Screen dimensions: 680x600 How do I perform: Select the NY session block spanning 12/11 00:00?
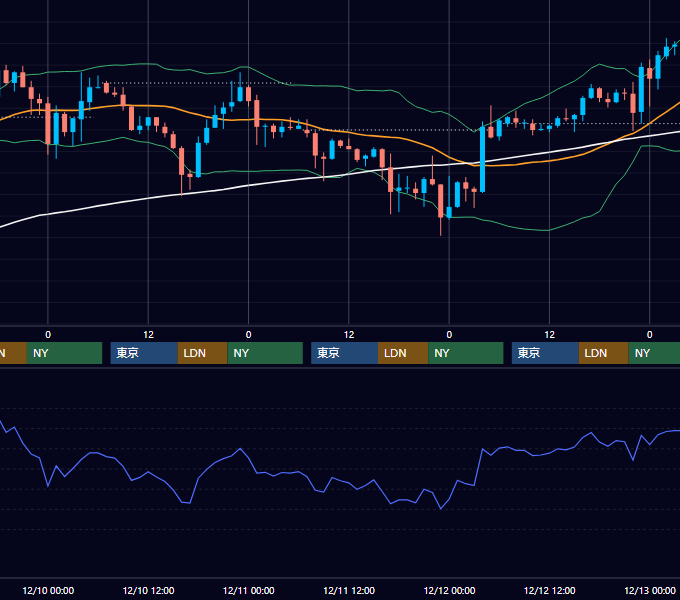265,353
